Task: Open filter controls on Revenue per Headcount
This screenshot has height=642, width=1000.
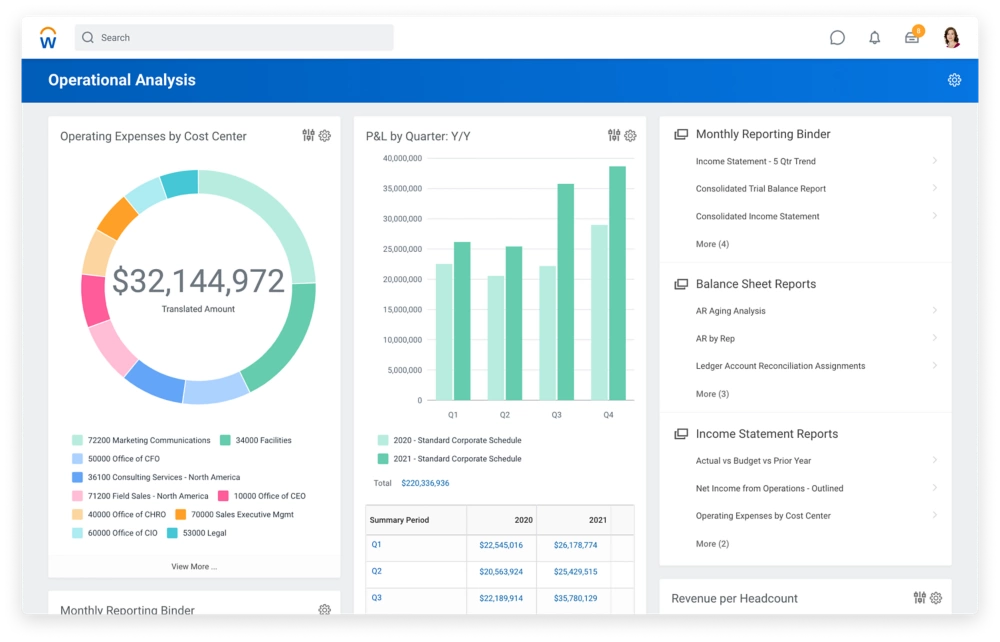Action: [919, 598]
